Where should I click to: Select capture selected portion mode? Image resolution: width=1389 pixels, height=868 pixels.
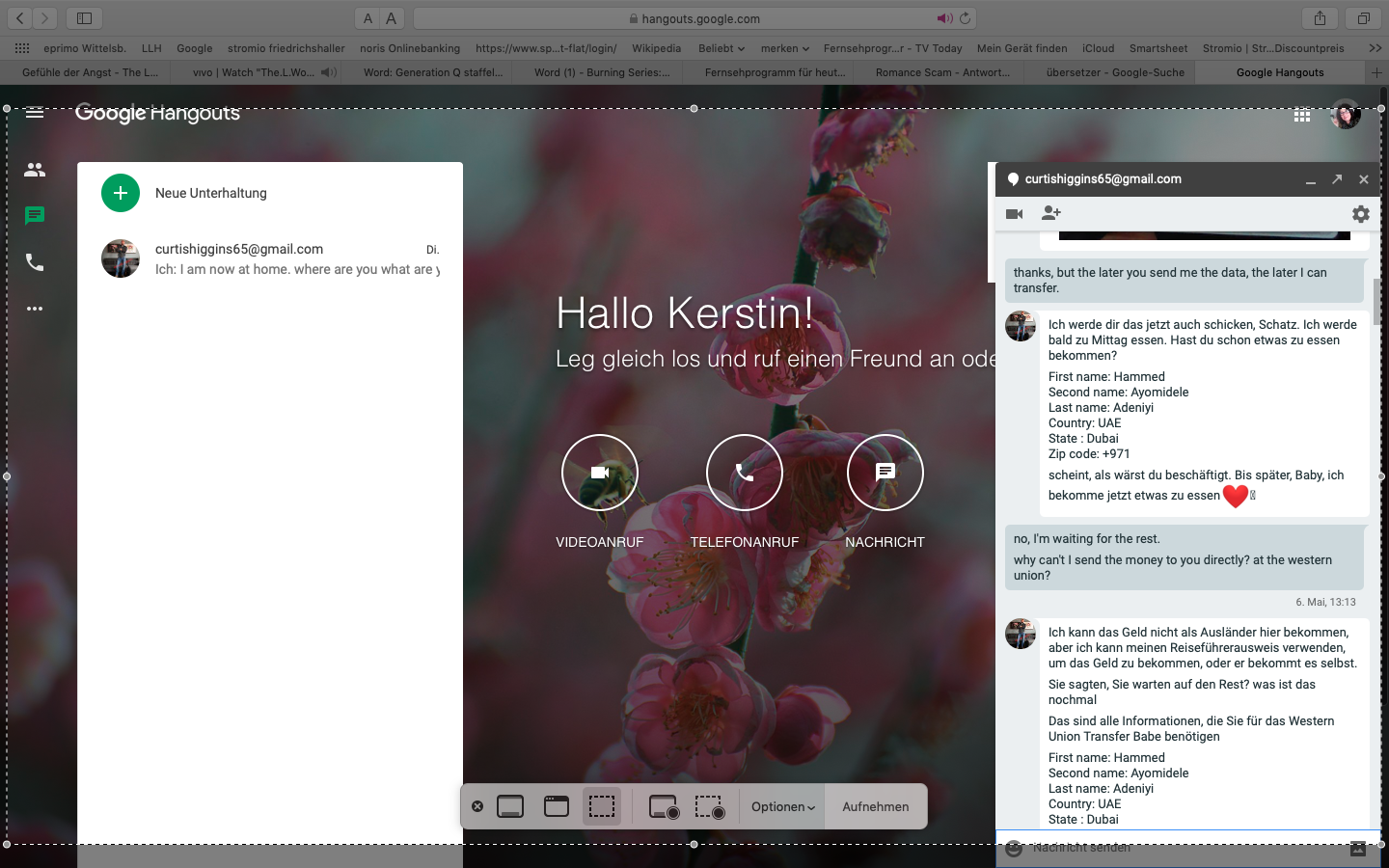pyautogui.click(x=602, y=806)
